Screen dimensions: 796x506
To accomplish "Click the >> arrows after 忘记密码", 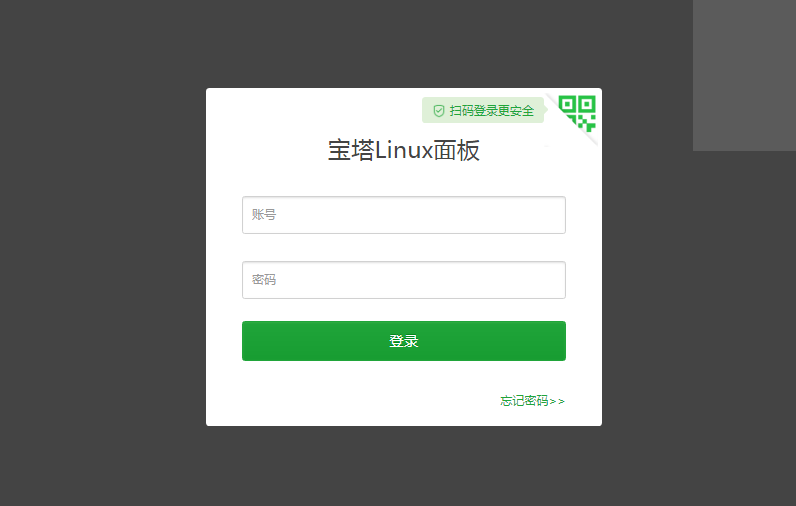I will point(557,401).
